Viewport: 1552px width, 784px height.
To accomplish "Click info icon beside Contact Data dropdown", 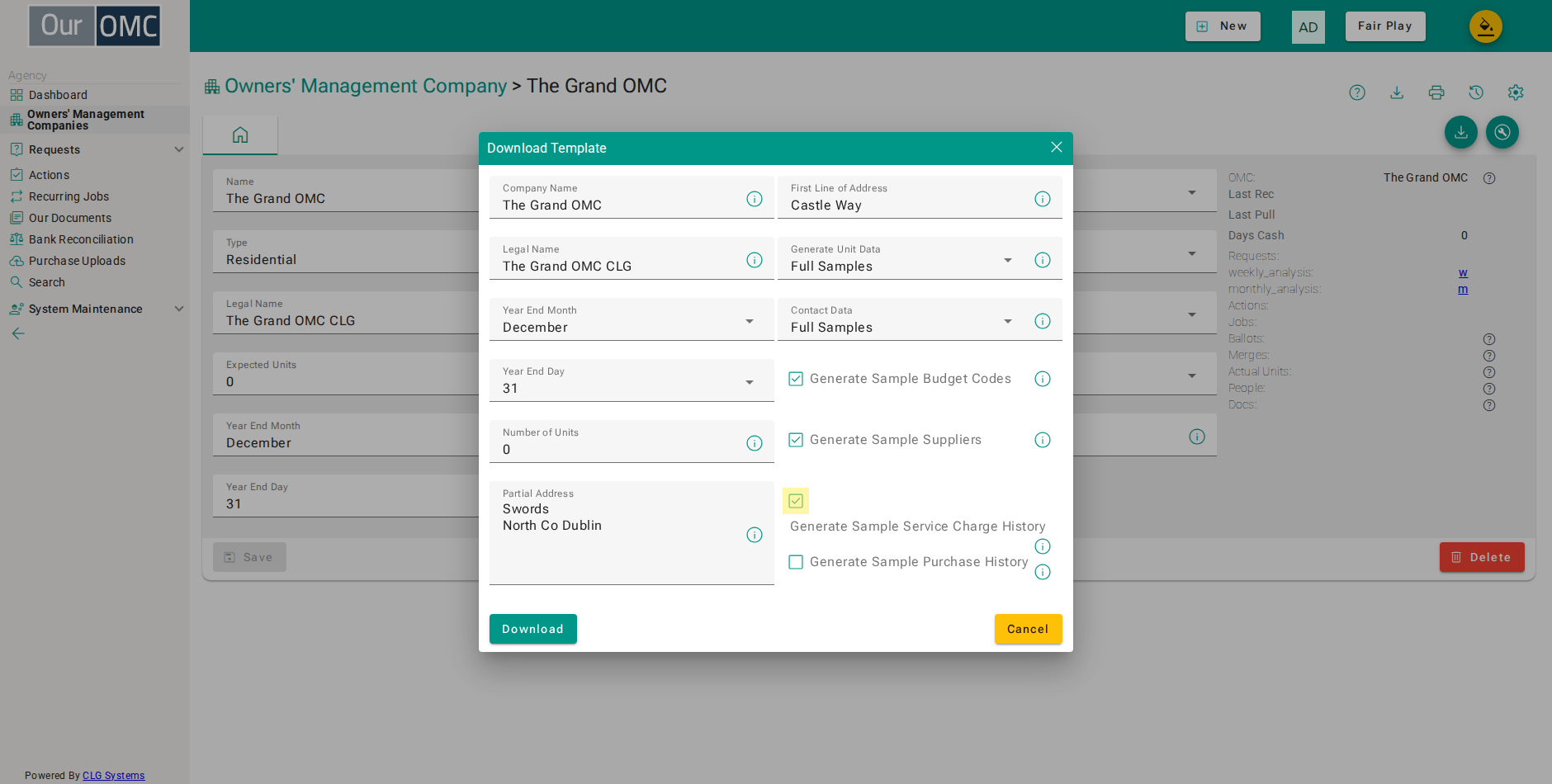I will tap(1043, 321).
